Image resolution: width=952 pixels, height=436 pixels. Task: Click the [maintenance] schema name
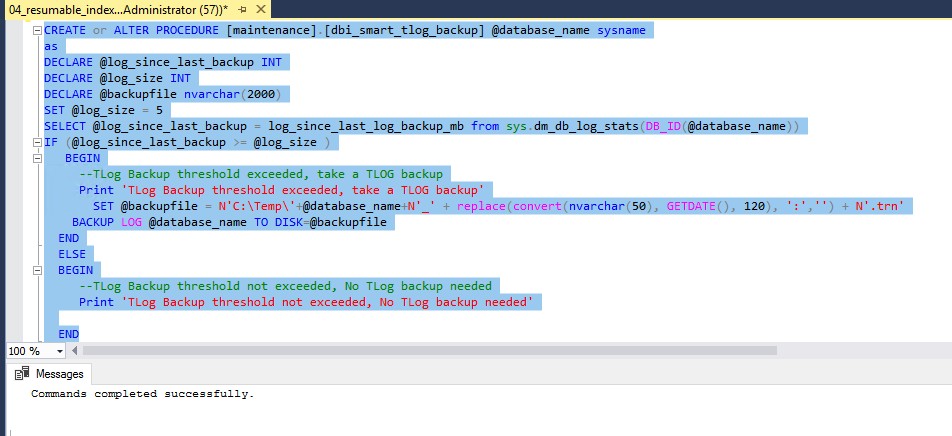point(271,30)
